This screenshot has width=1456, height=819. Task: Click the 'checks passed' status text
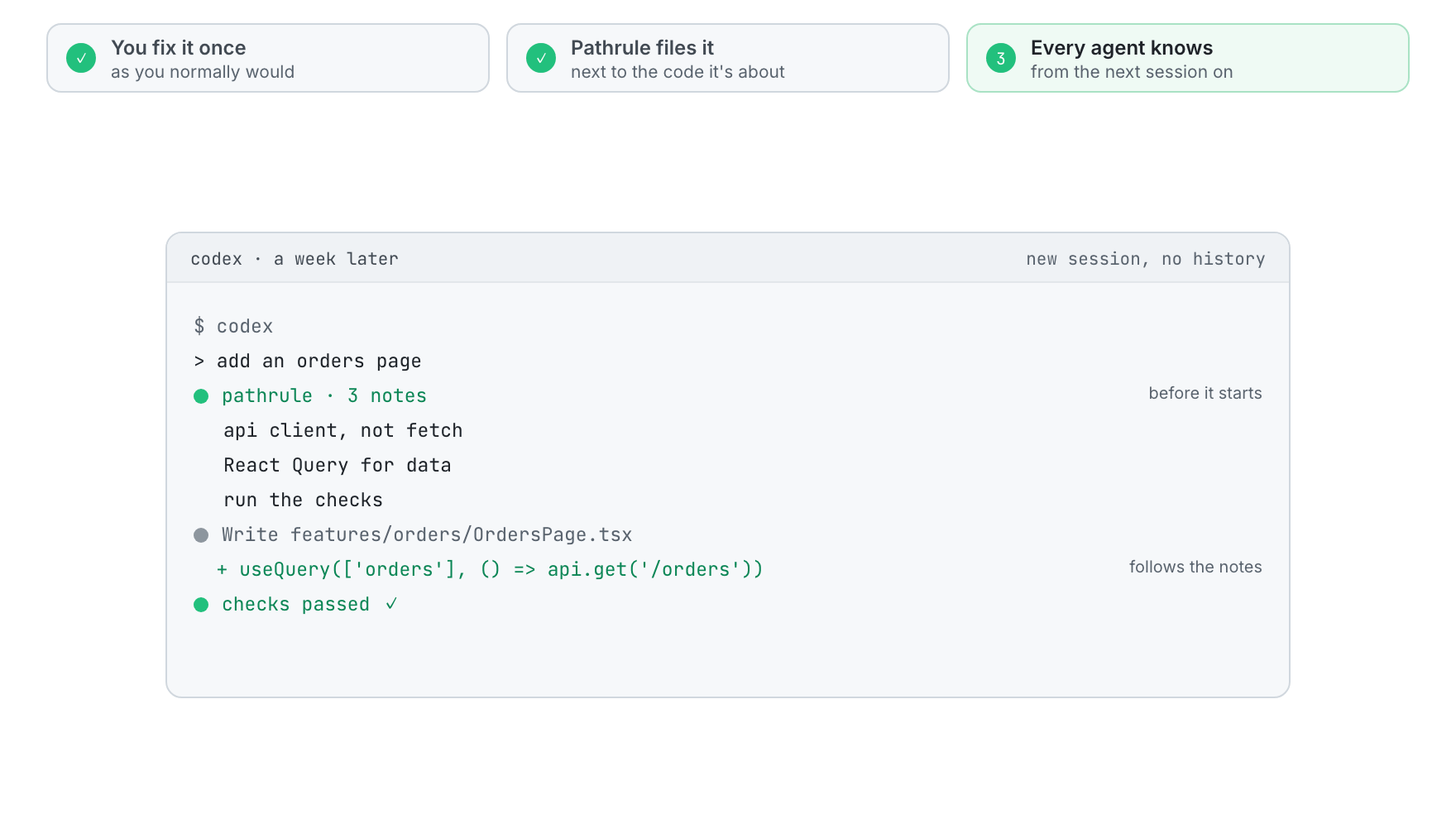pyautogui.click(x=296, y=604)
